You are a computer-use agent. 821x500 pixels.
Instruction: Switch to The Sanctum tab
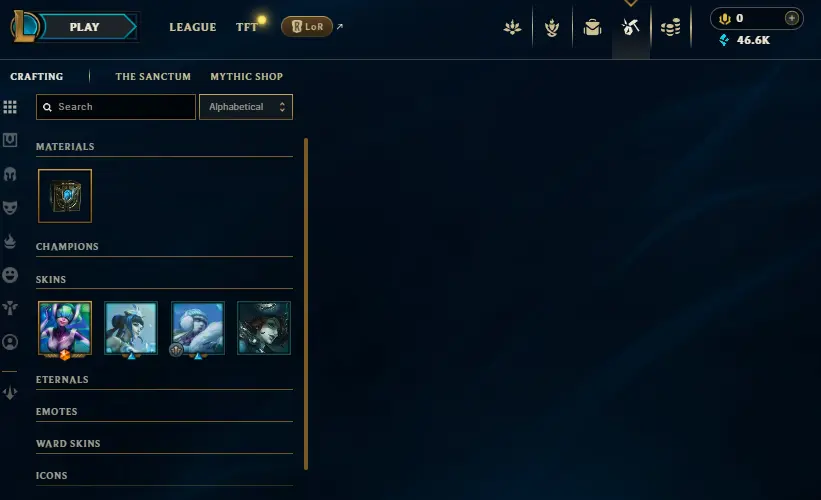tap(153, 76)
